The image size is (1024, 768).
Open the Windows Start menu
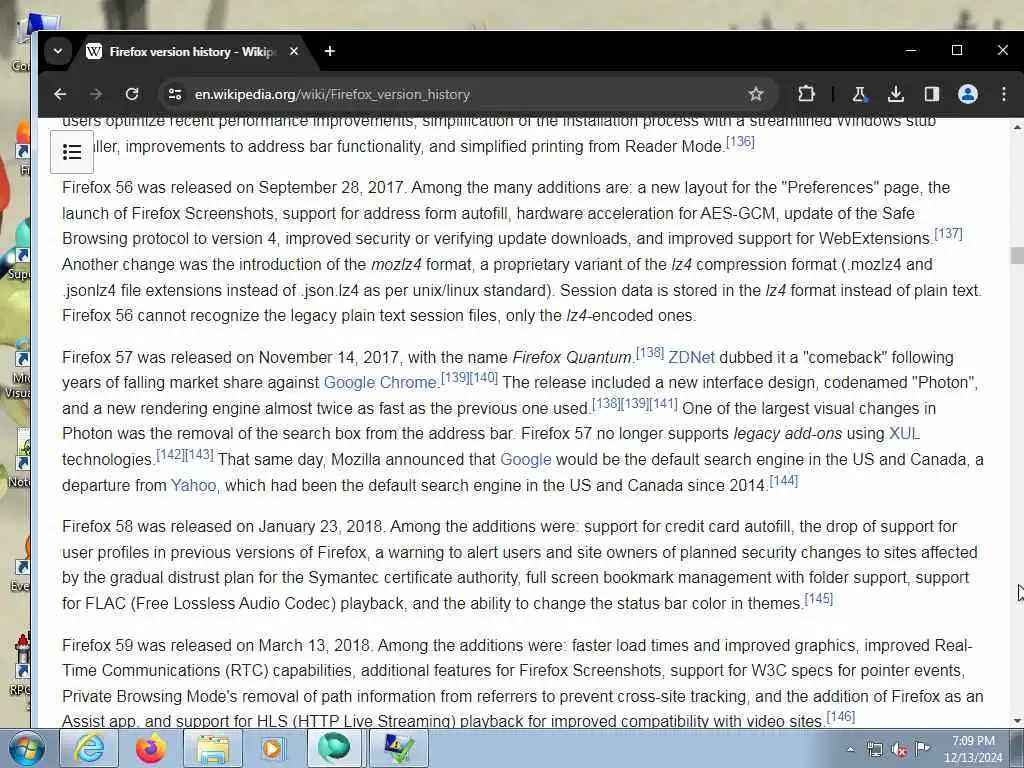tap(27, 748)
